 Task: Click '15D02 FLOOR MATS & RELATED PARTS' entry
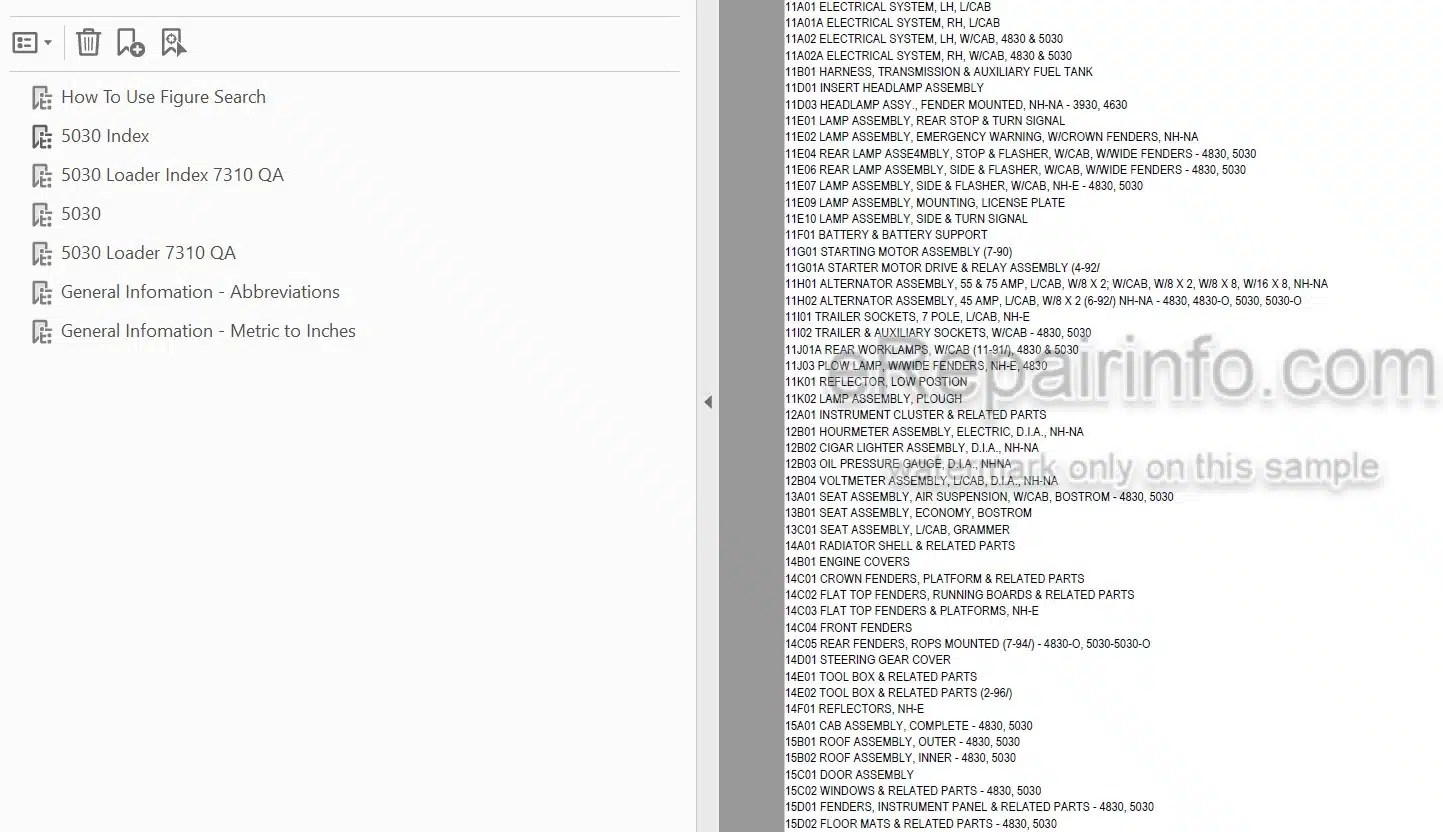click(921, 824)
